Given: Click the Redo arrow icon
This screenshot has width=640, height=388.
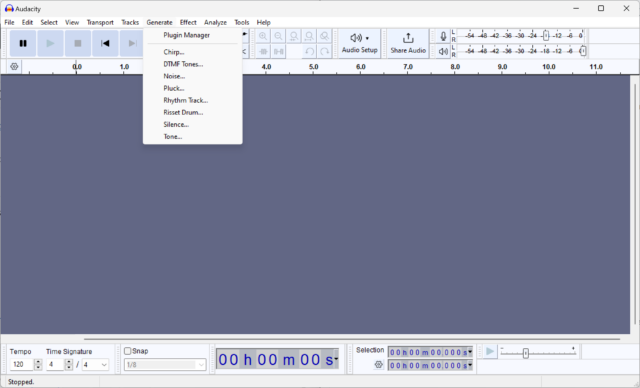Looking at the screenshot, I should tap(324, 51).
